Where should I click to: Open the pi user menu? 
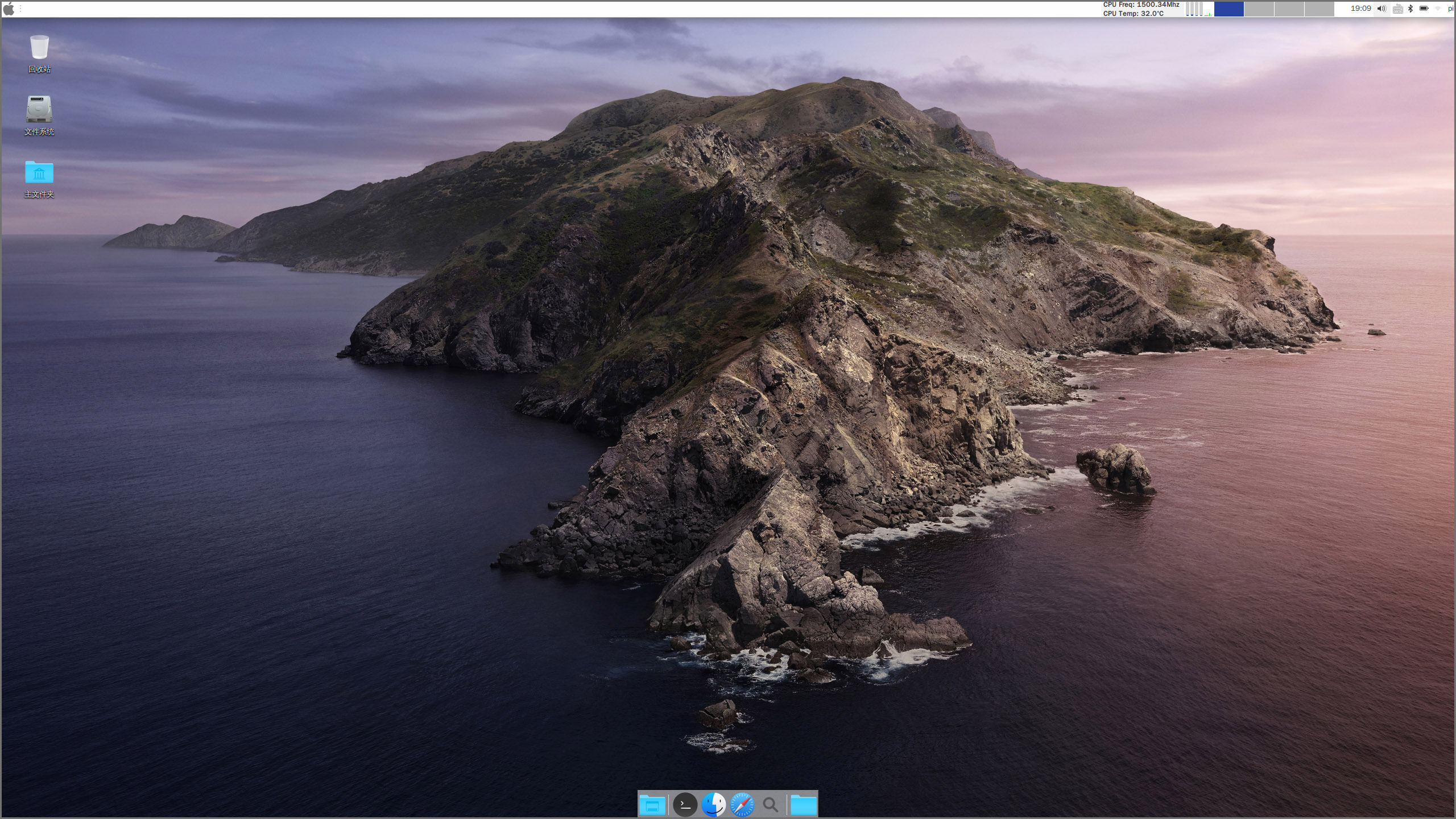click(1450, 9)
